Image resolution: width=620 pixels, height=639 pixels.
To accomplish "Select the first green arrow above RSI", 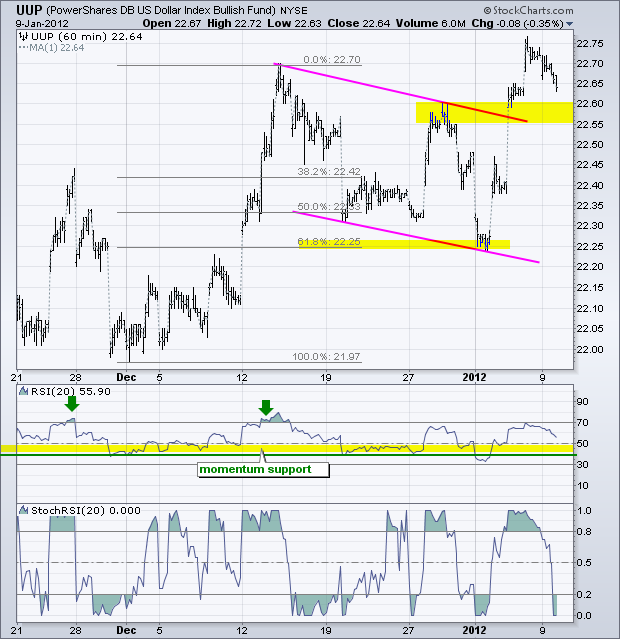I will pyautogui.click(x=72, y=403).
